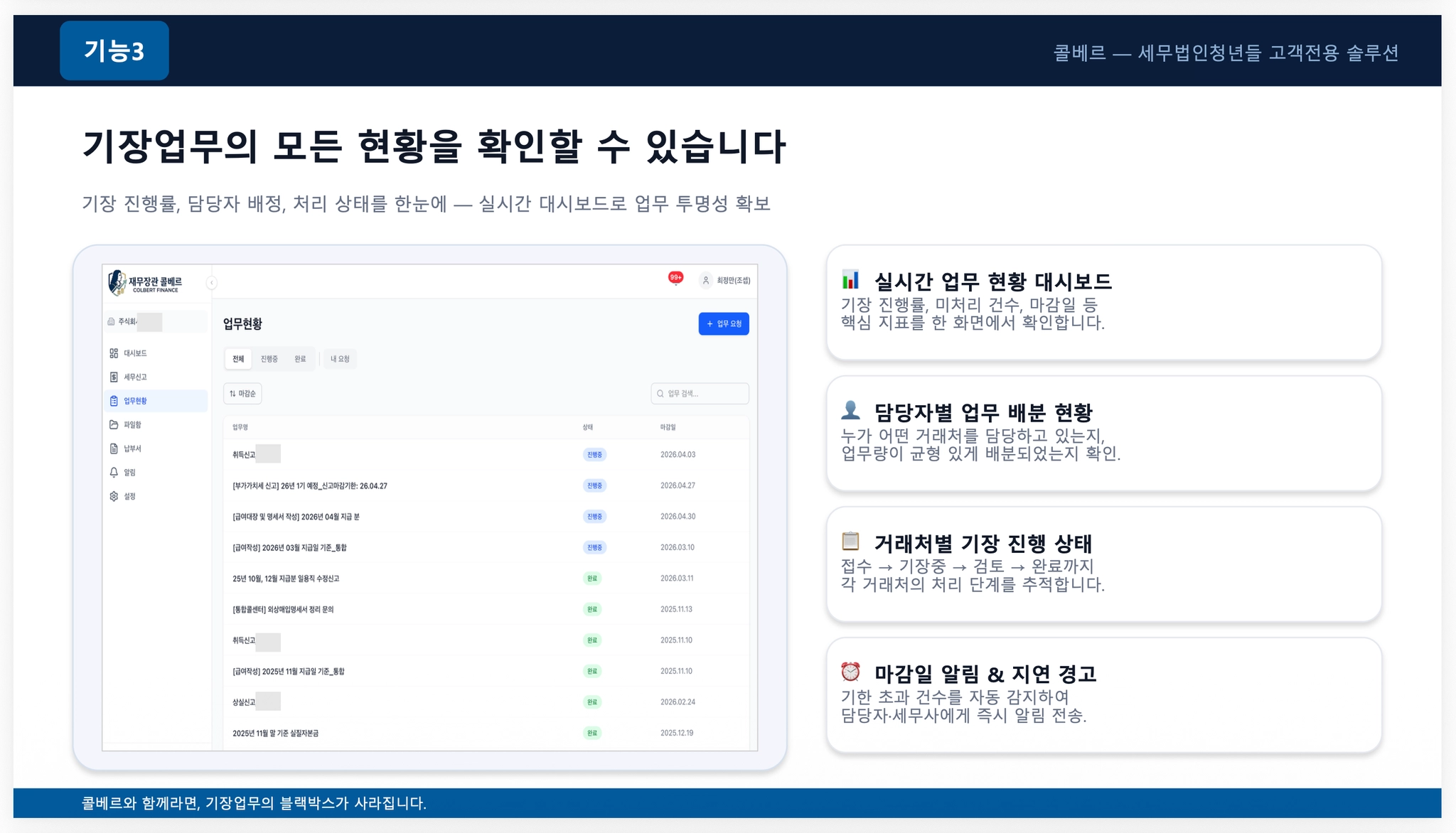Click the 납부서 document icon

click(114, 448)
